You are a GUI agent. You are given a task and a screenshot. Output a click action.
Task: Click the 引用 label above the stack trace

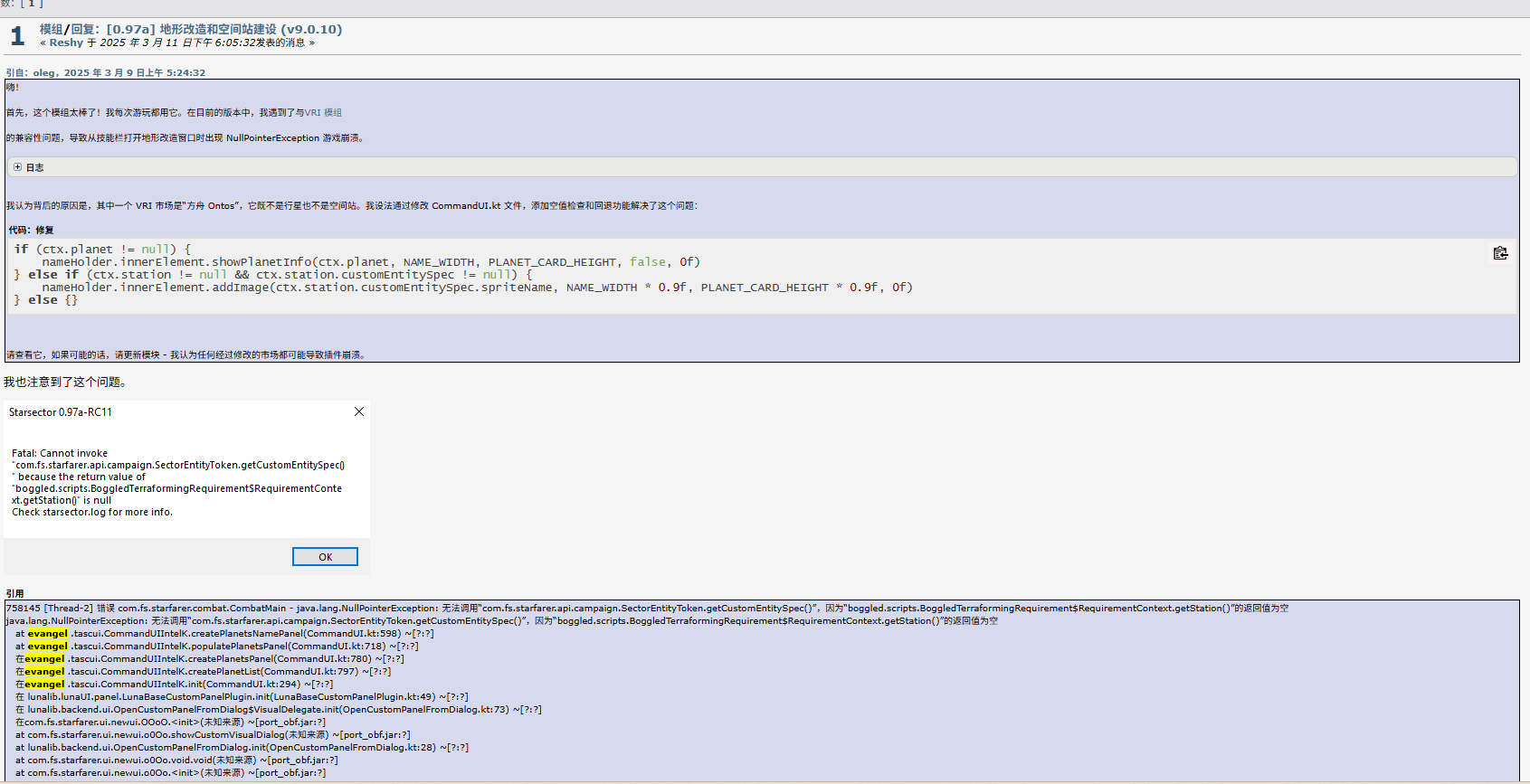tap(14, 593)
